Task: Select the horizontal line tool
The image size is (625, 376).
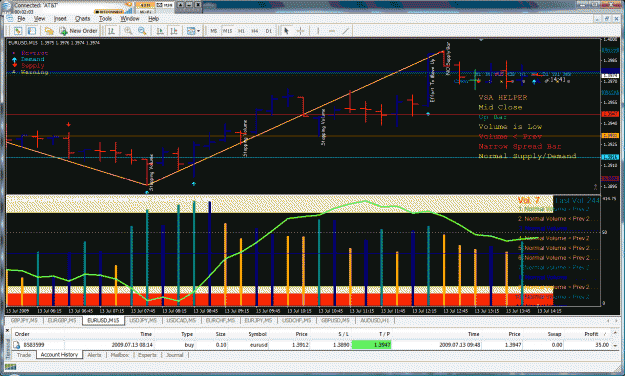Action: point(332,31)
